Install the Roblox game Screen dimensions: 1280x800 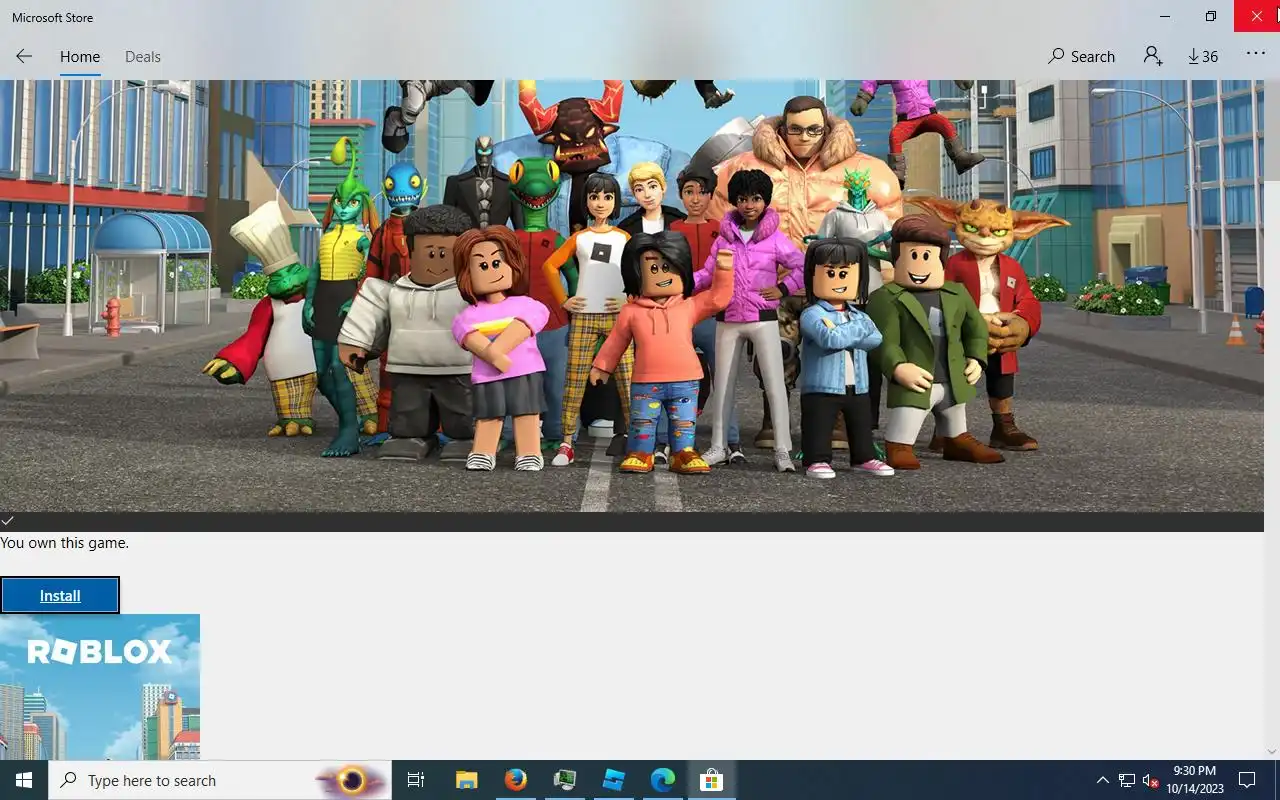pos(60,596)
